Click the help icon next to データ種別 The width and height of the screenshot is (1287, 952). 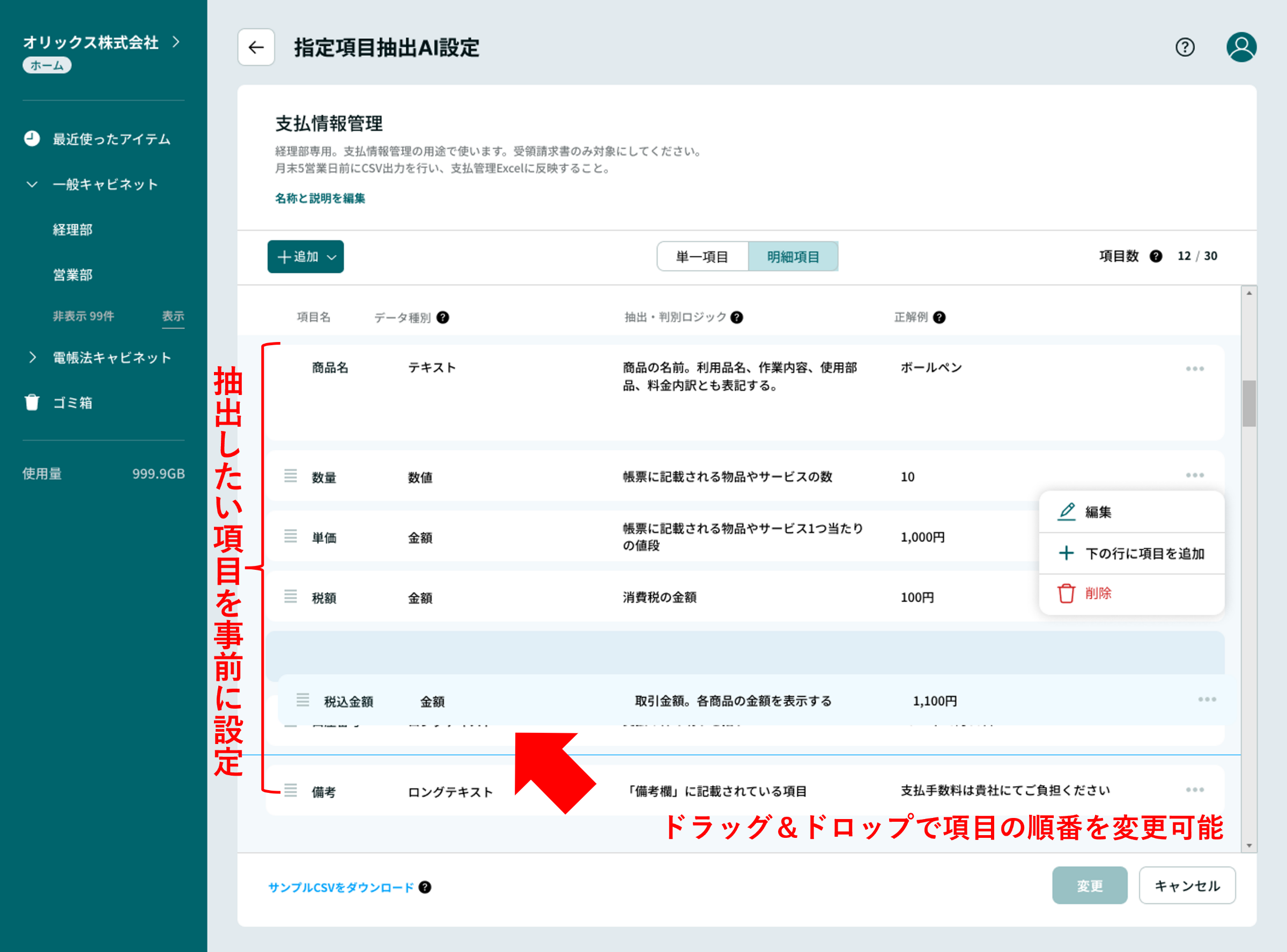click(x=442, y=317)
